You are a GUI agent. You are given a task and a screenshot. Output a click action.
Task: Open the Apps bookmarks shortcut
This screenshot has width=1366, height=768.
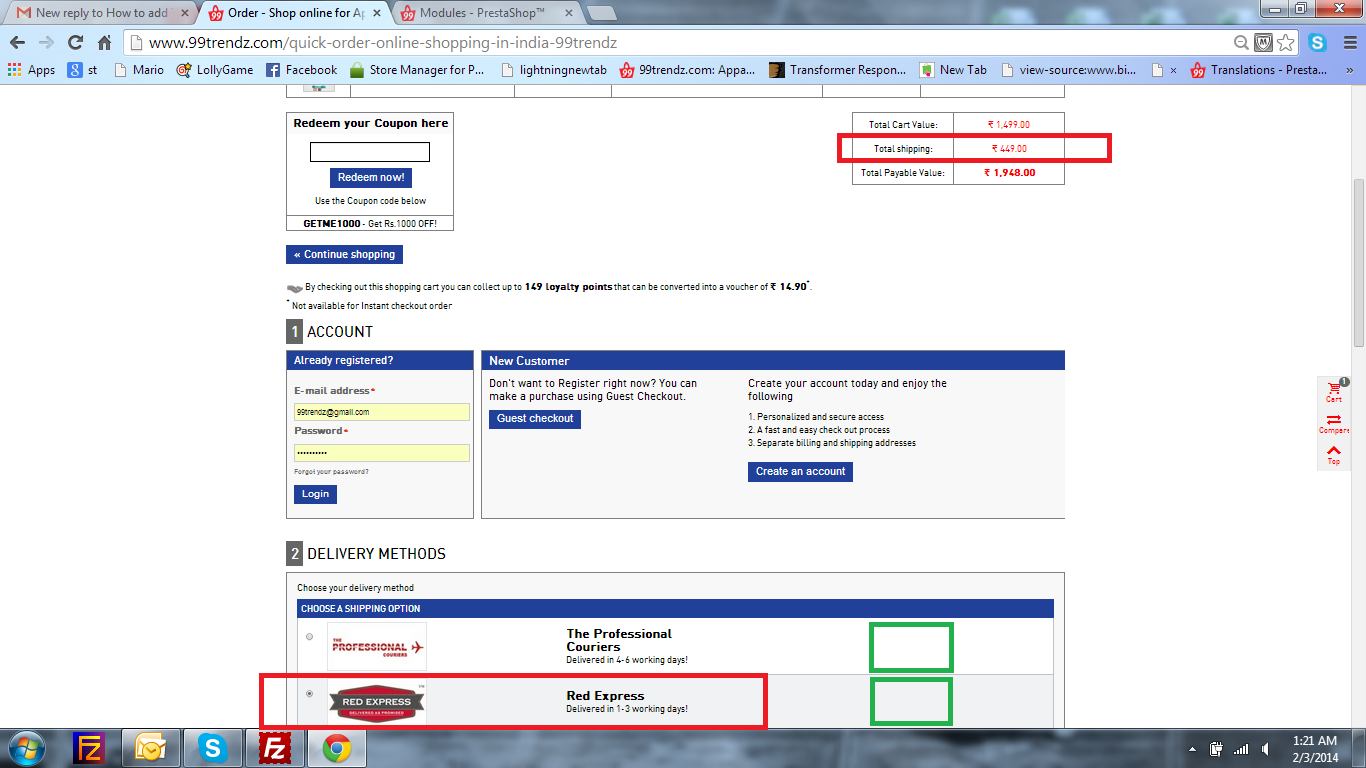[x=31, y=70]
